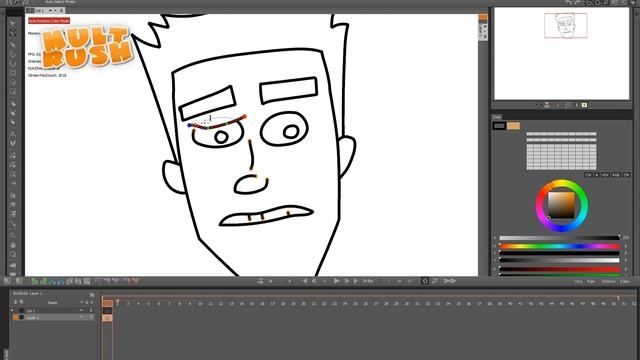Click the navigator preview thumbnail
The width and height of the screenshot is (640, 360).
[x=562, y=53]
